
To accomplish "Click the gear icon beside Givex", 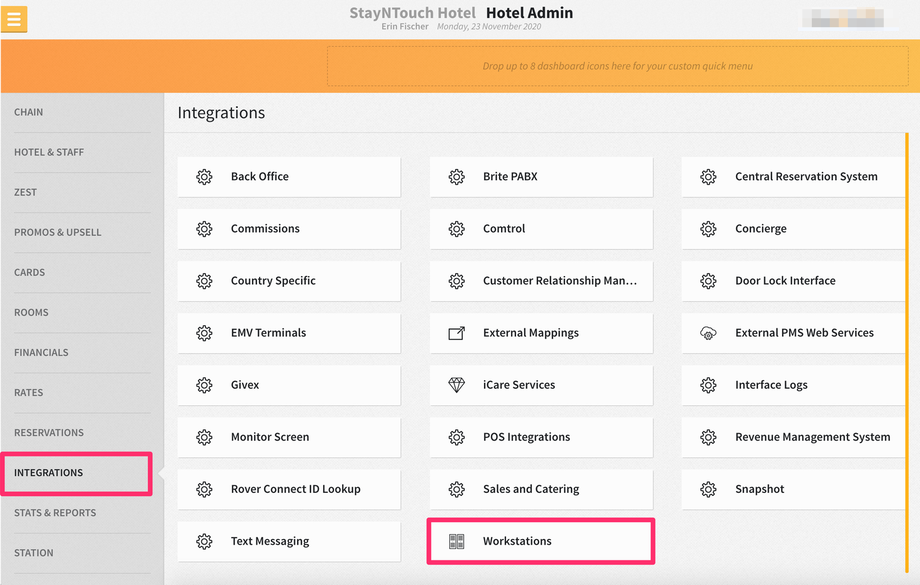I will (x=204, y=385).
